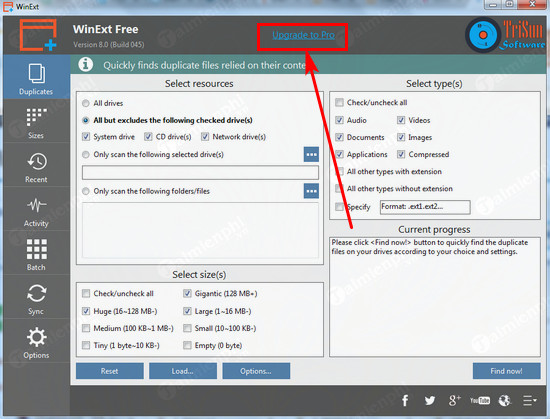The width and height of the screenshot is (550, 419).
Task: Click the info icon on the green banner
Action: pyautogui.click(x=86, y=65)
